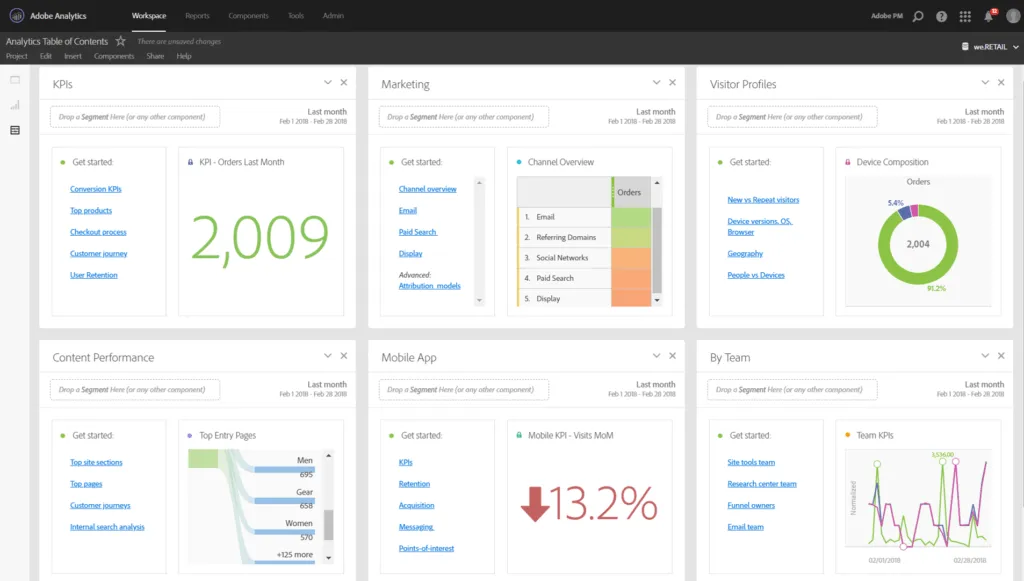Viewport: 1024px width, 581px height.
Task: Close the Marketing panel
Action: click(672, 83)
